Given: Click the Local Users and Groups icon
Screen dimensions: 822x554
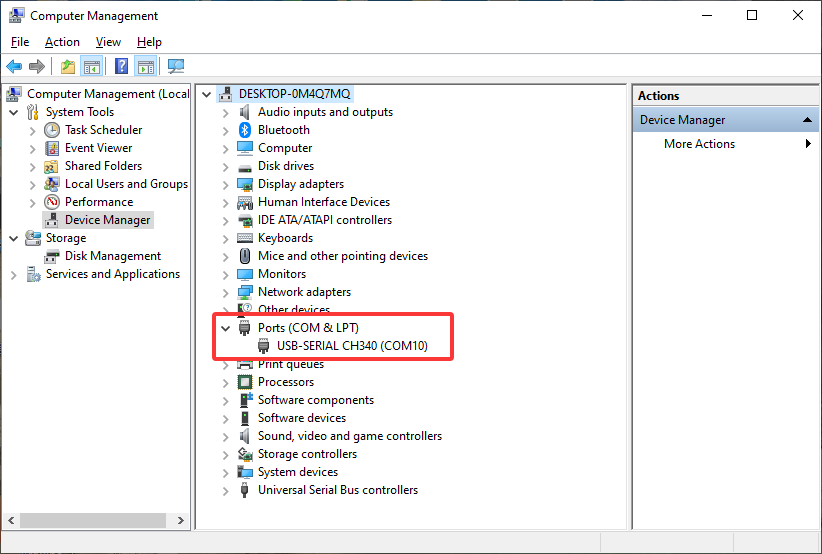Looking at the screenshot, I should tap(52, 184).
